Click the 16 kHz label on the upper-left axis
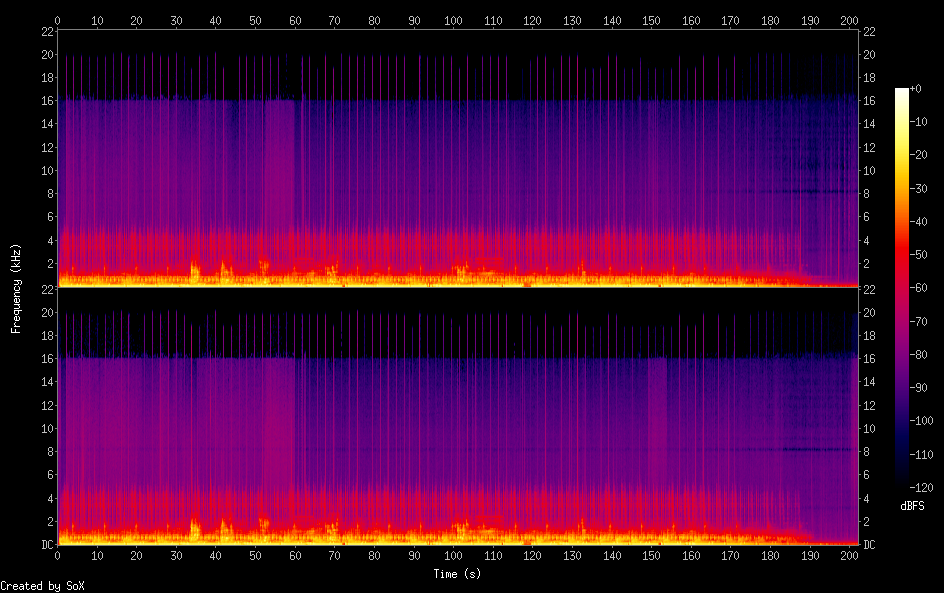944x593 pixels. coord(44,101)
